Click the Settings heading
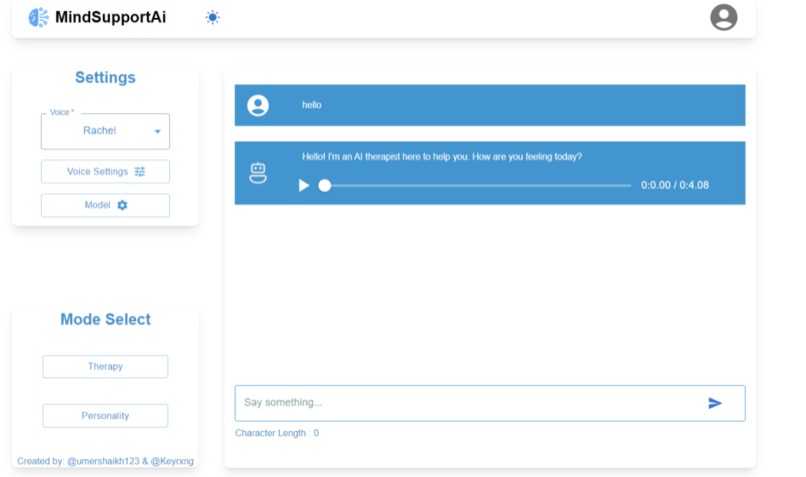Screen dimensions: 806x477 tap(105, 78)
